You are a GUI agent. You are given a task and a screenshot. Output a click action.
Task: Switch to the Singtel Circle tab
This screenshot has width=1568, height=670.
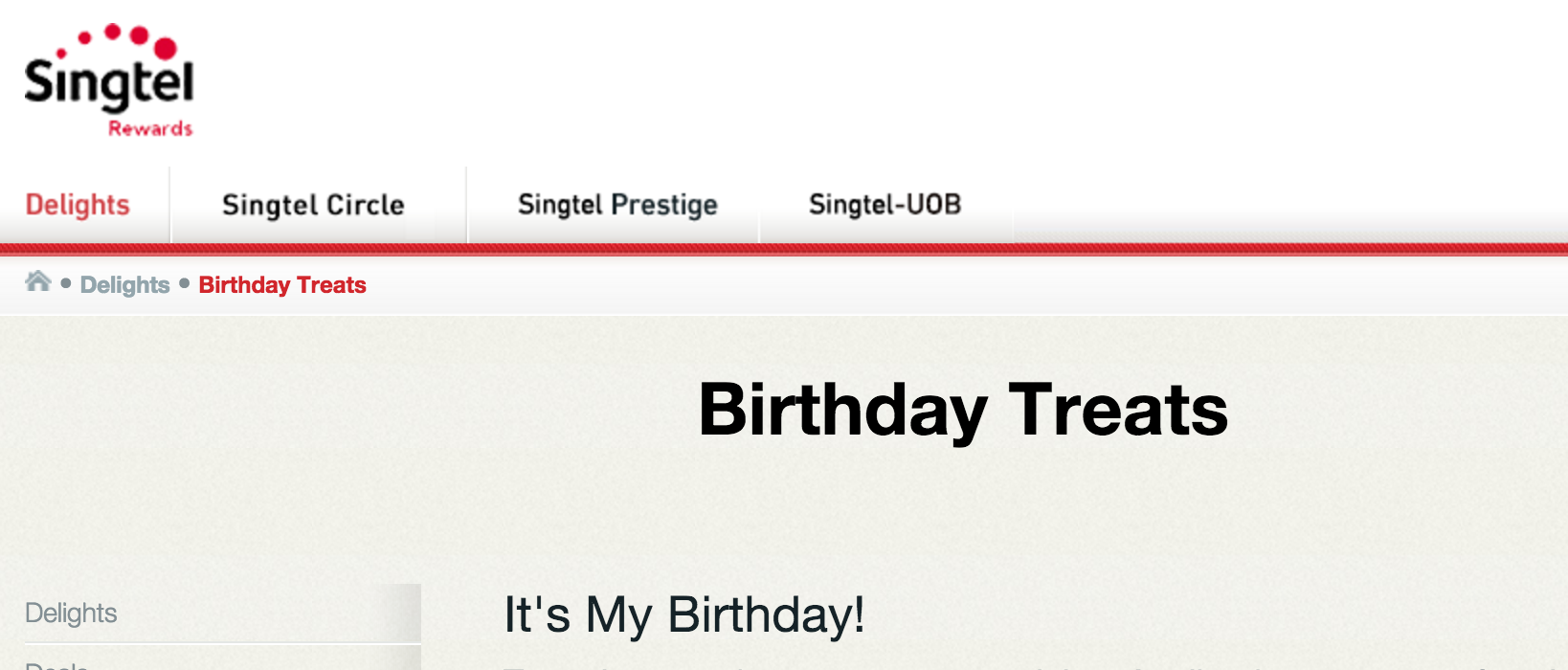tap(313, 205)
